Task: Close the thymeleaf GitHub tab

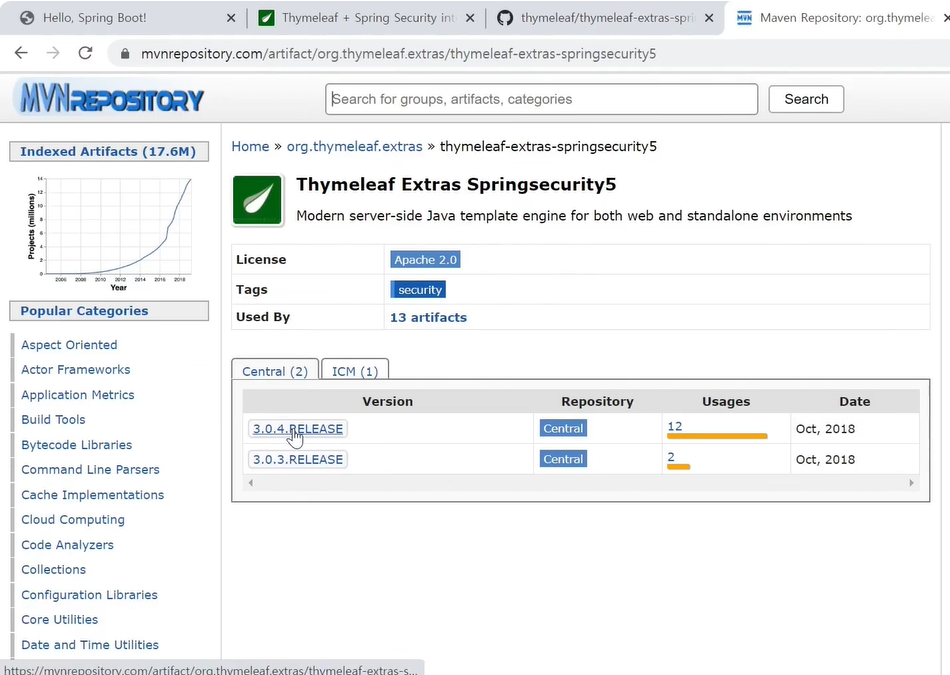Action: coord(709,18)
